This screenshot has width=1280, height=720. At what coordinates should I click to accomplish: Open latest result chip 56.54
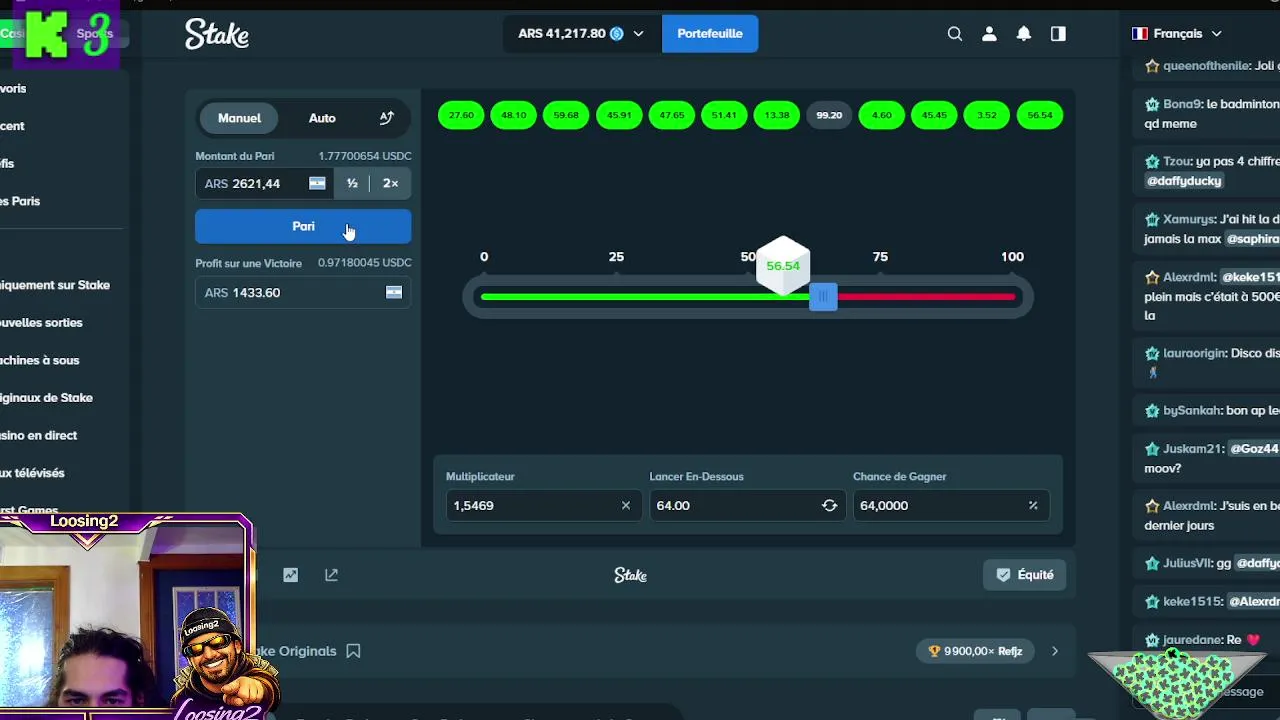[x=1040, y=115]
